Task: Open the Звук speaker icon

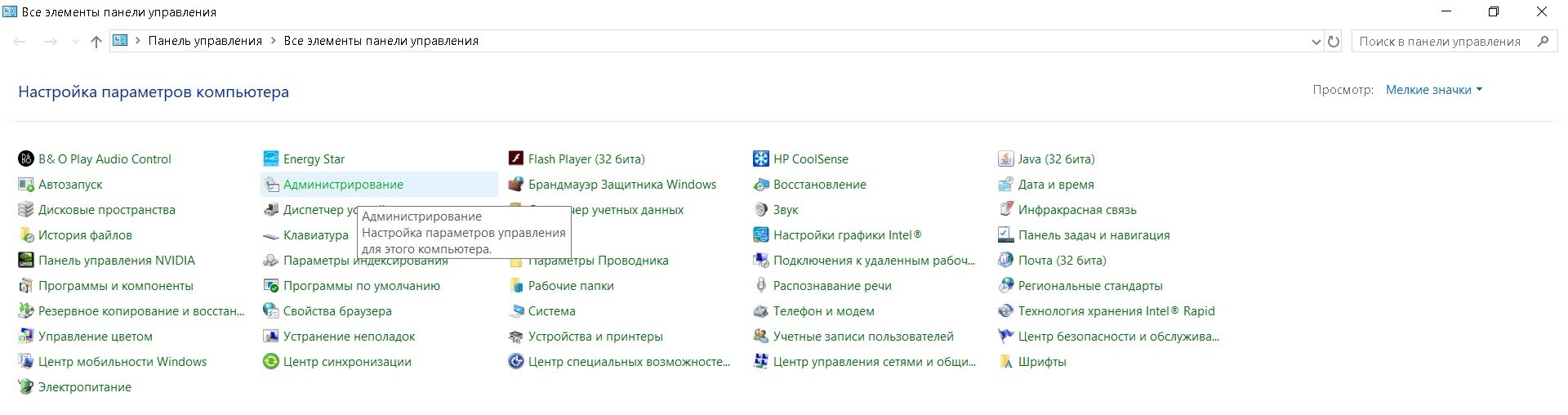Action: click(760, 210)
